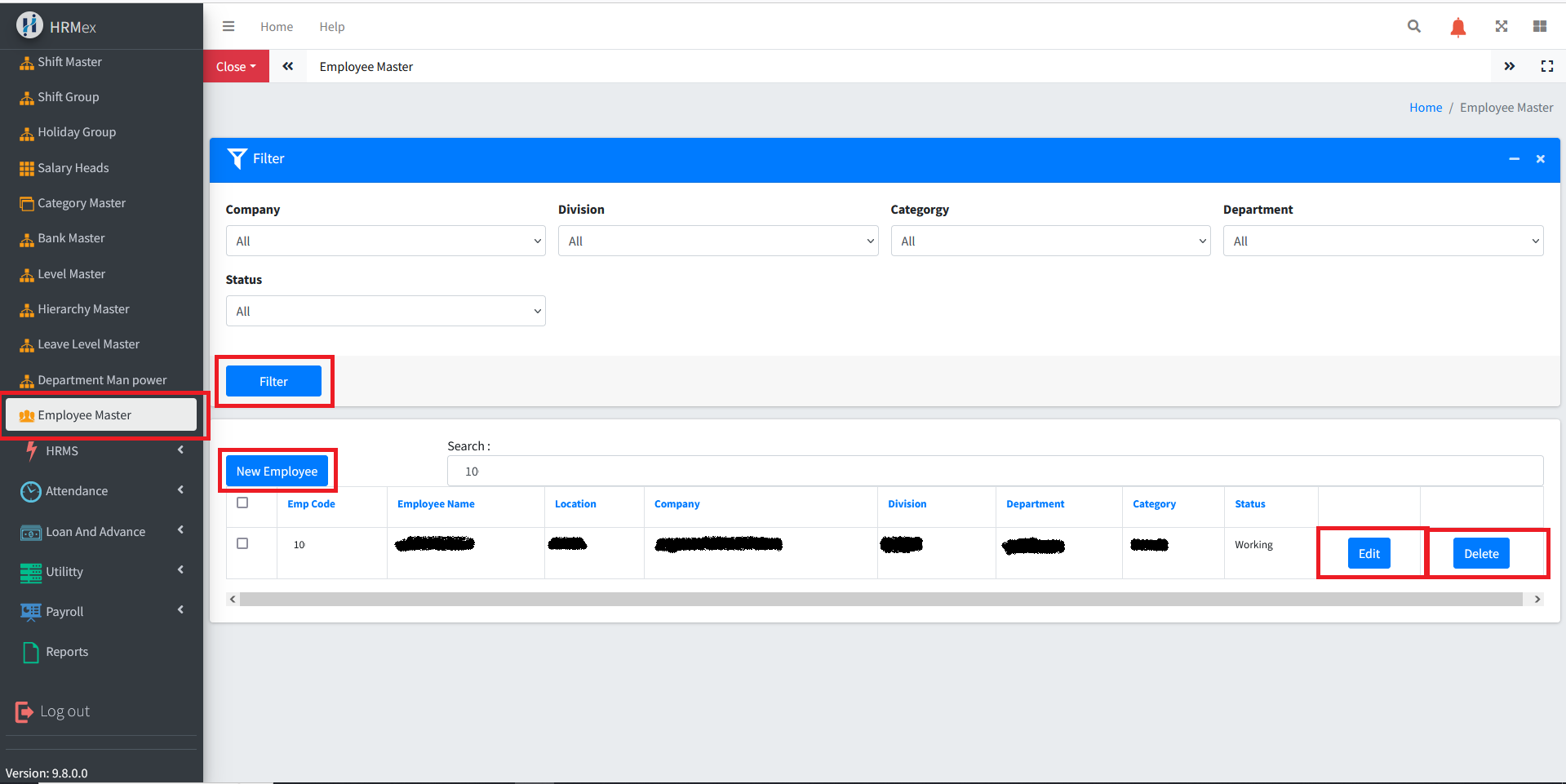Expand the Payroll sidebar menu

(x=101, y=611)
